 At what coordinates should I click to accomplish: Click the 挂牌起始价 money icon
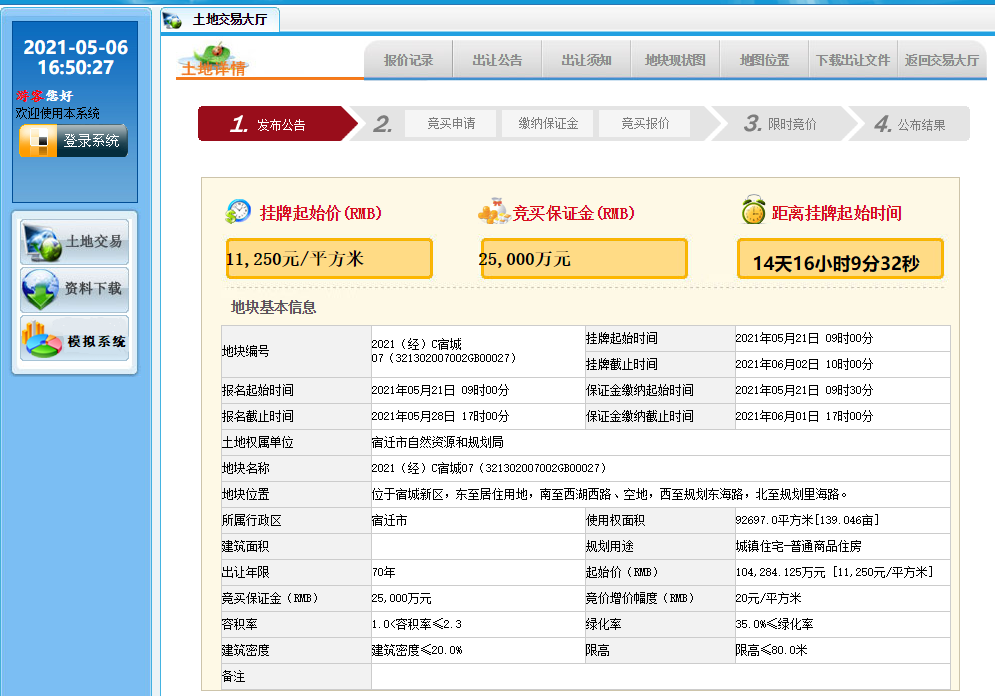pyautogui.click(x=239, y=212)
